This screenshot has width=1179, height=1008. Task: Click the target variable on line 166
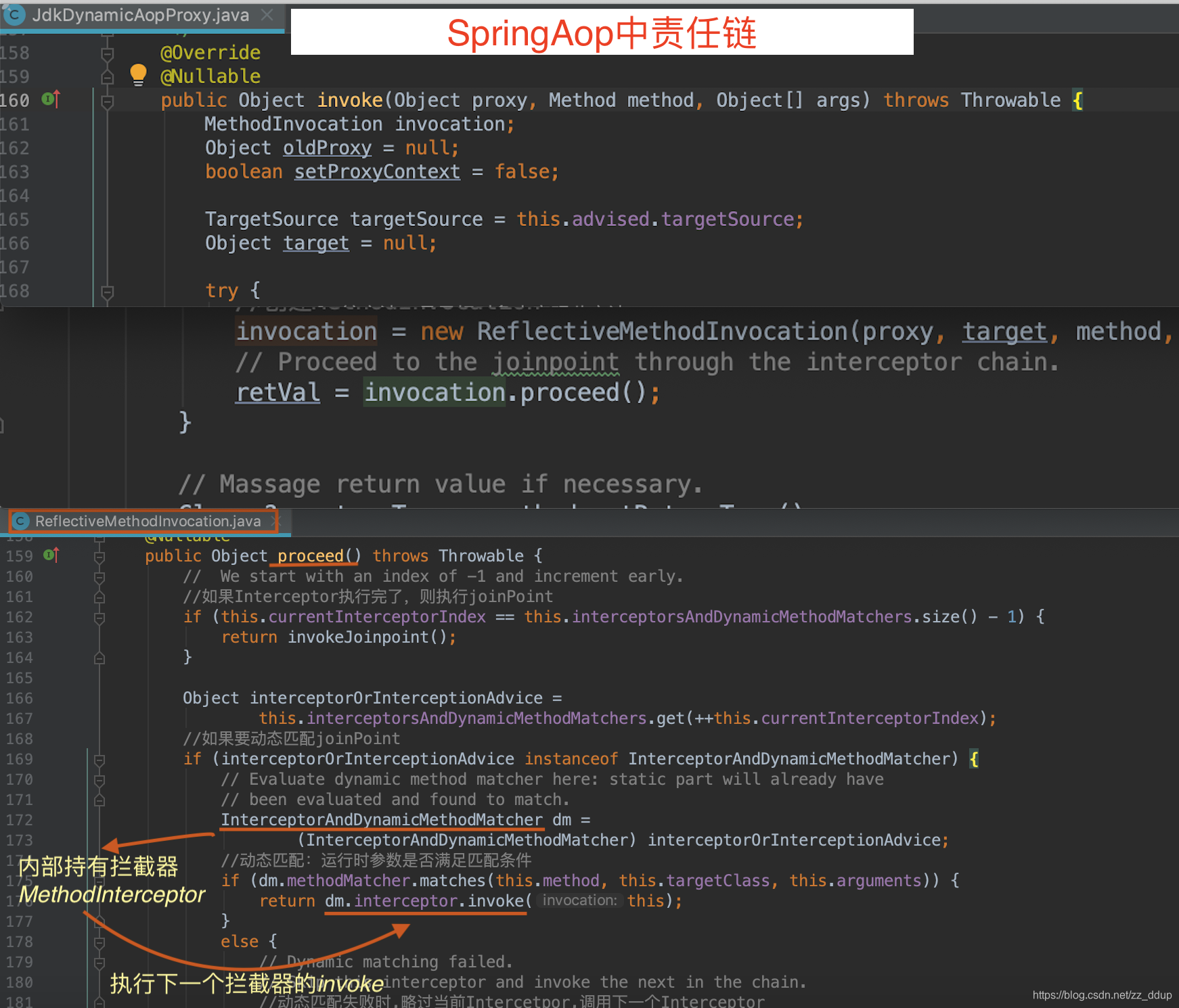click(315, 243)
